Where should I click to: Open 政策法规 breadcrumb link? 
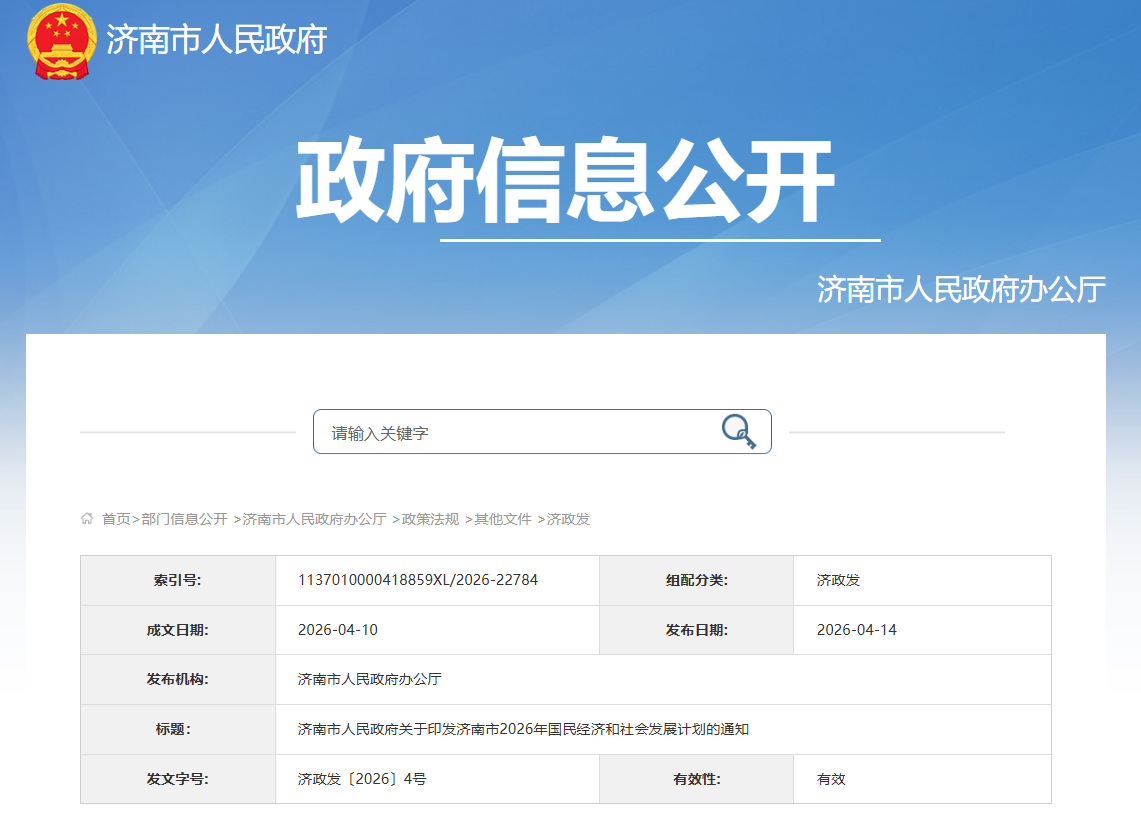point(430,519)
